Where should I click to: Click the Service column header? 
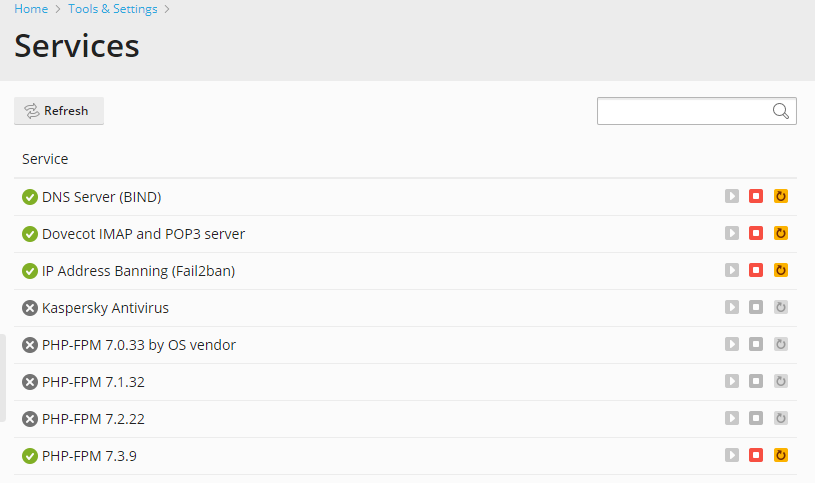tap(45, 159)
